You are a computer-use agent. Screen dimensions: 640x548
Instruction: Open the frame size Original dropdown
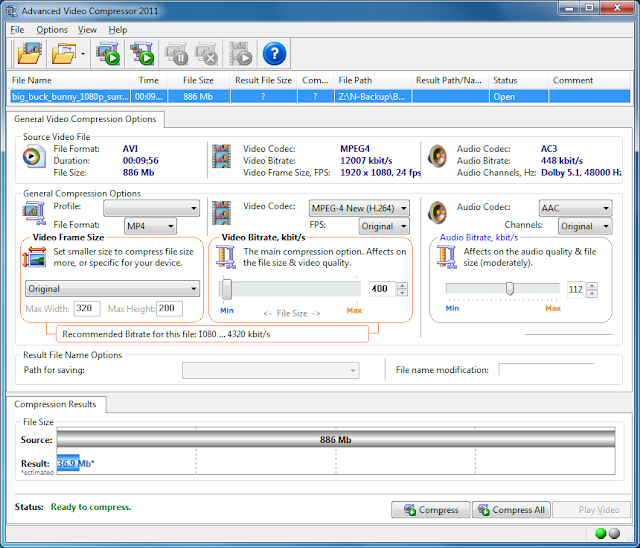coord(112,288)
